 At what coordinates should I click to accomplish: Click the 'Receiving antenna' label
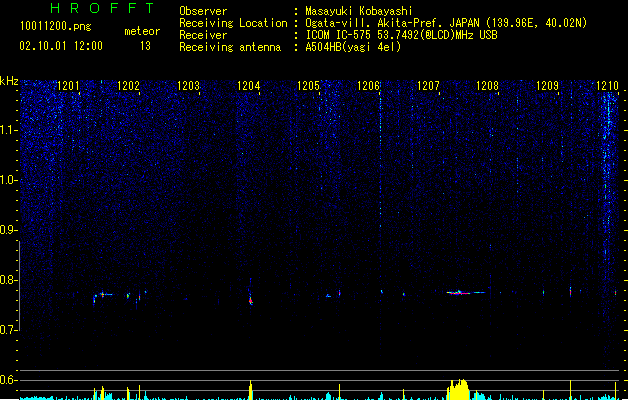click(230, 47)
